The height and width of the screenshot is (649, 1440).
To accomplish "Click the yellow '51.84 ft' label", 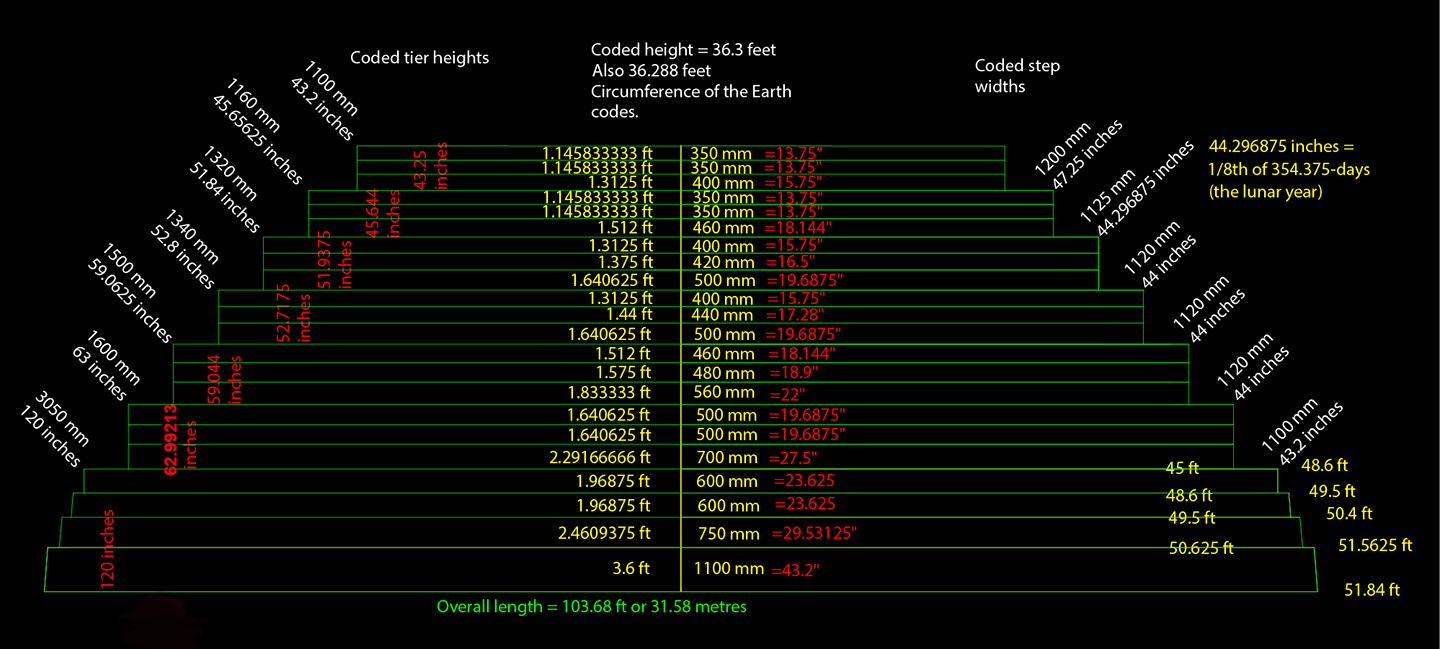I will click(x=1372, y=590).
